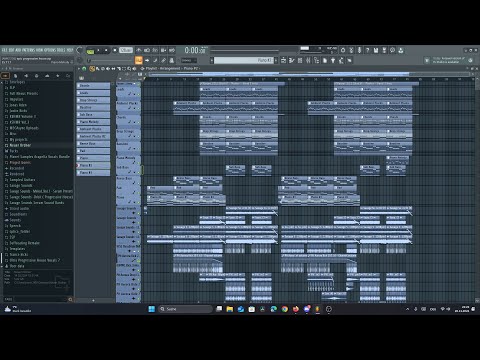Expand the Impulses folder in browser
The height and width of the screenshot is (360, 480).
click(14, 99)
